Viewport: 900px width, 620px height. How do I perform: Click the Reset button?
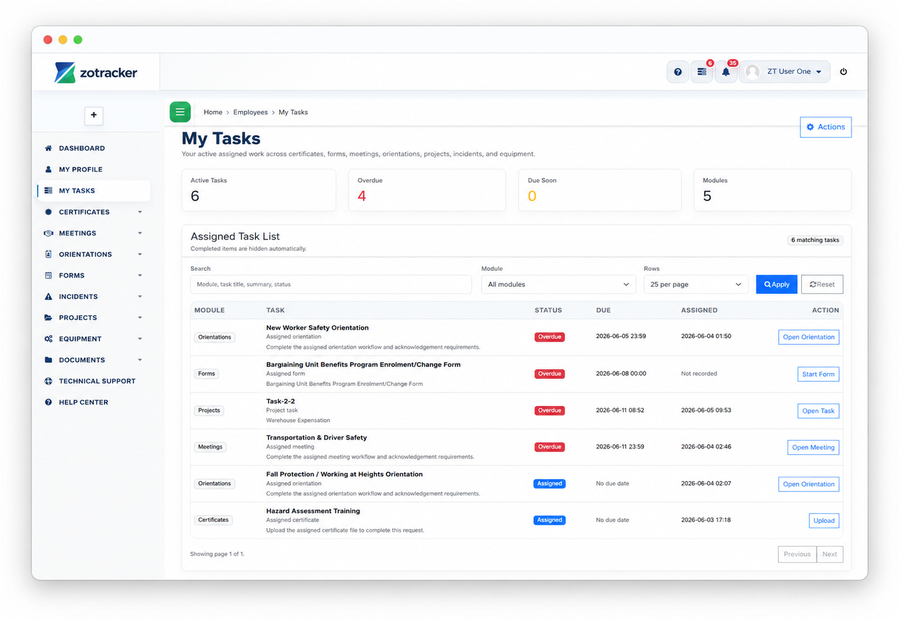pos(822,284)
